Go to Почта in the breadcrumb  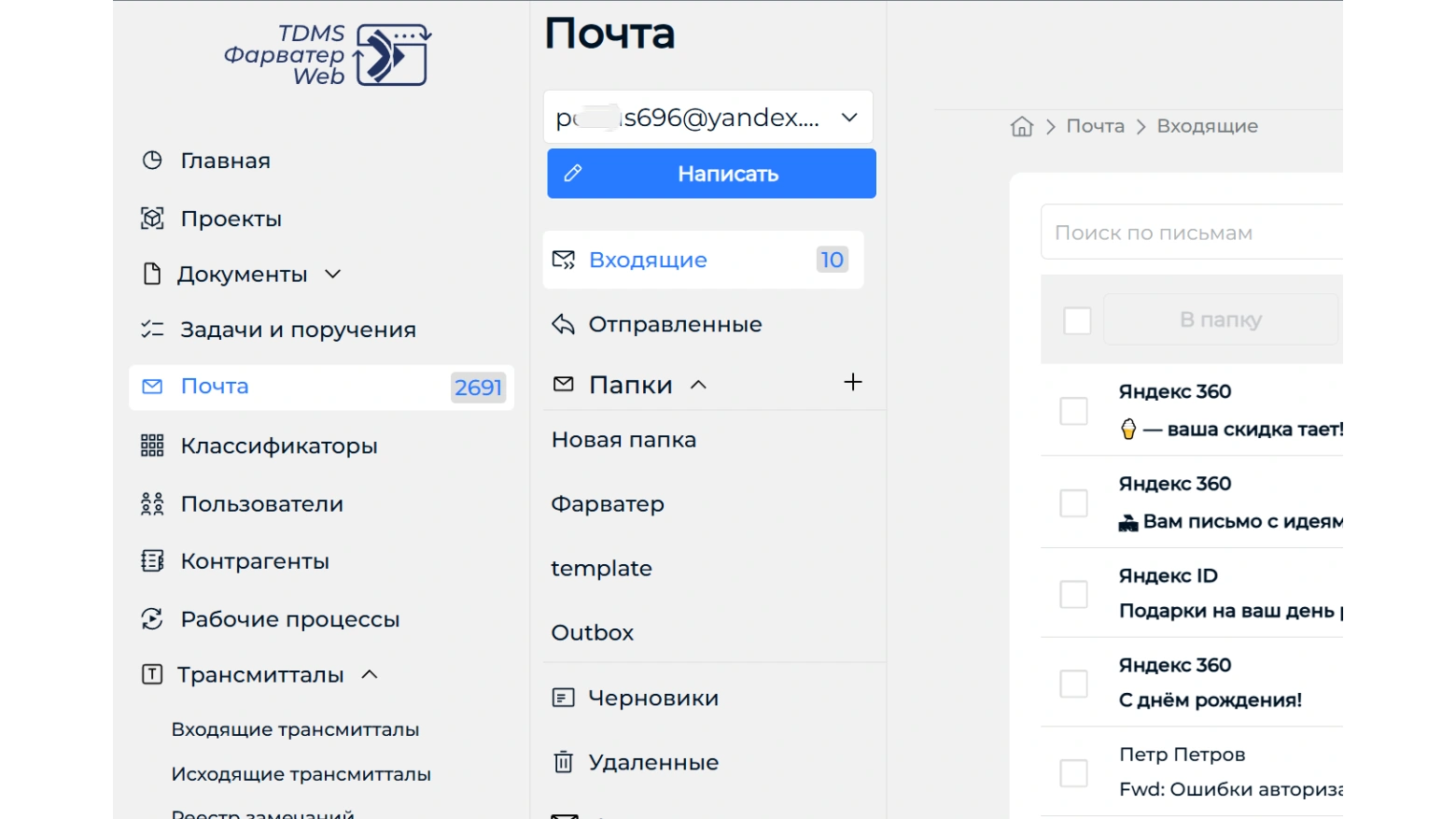click(x=1095, y=126)
